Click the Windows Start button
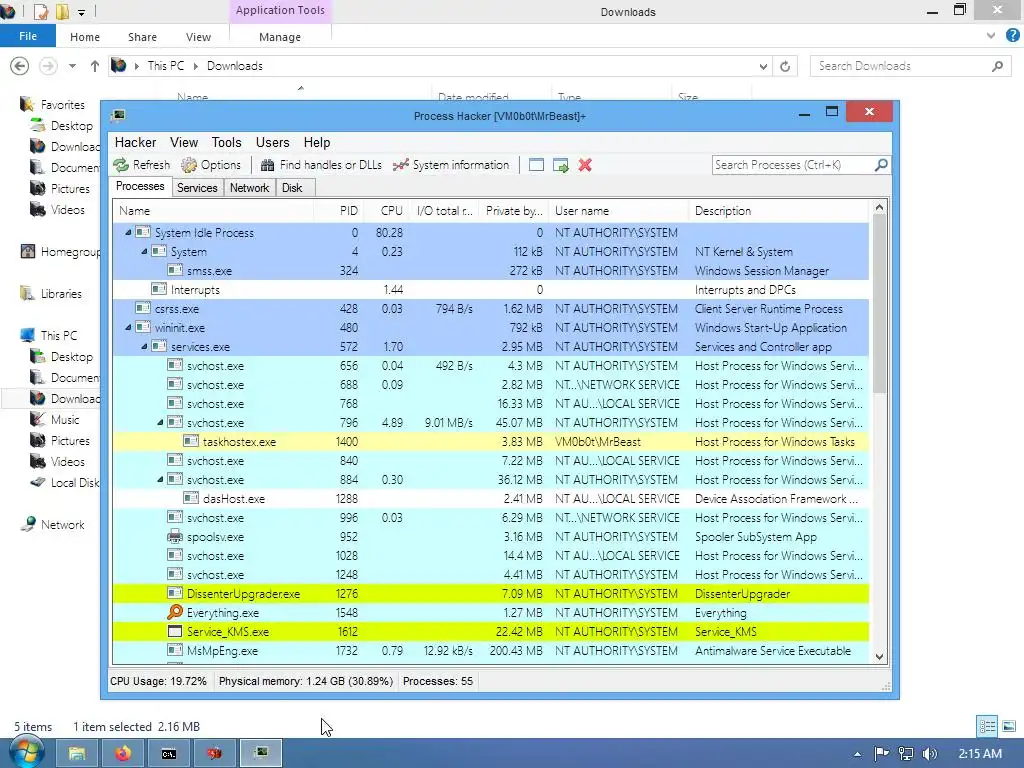The height and width of the screenshot is (768, 1024). pyautogui.click(x=26, y=753)
